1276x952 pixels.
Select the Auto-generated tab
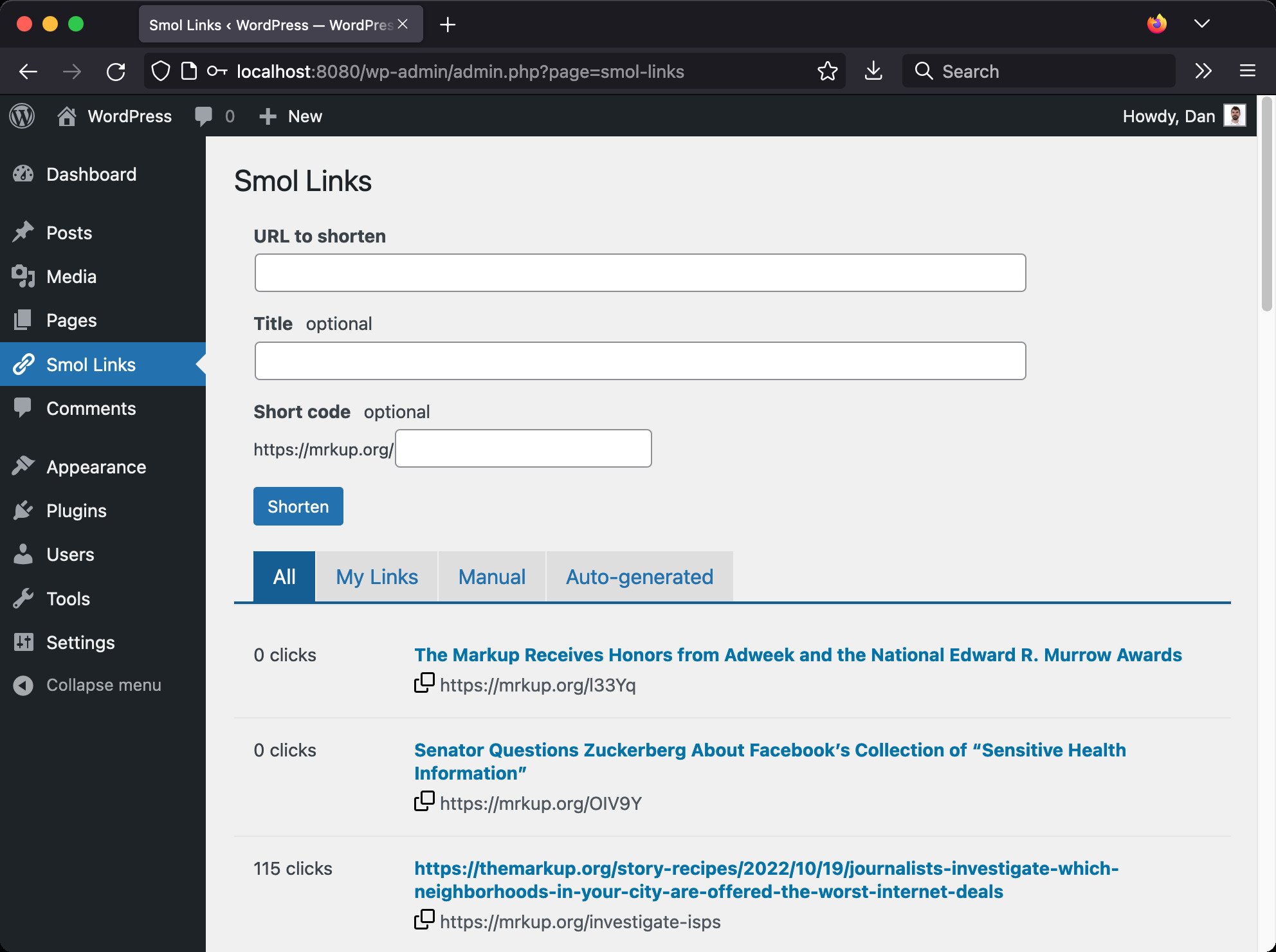(x=639, y=577)
